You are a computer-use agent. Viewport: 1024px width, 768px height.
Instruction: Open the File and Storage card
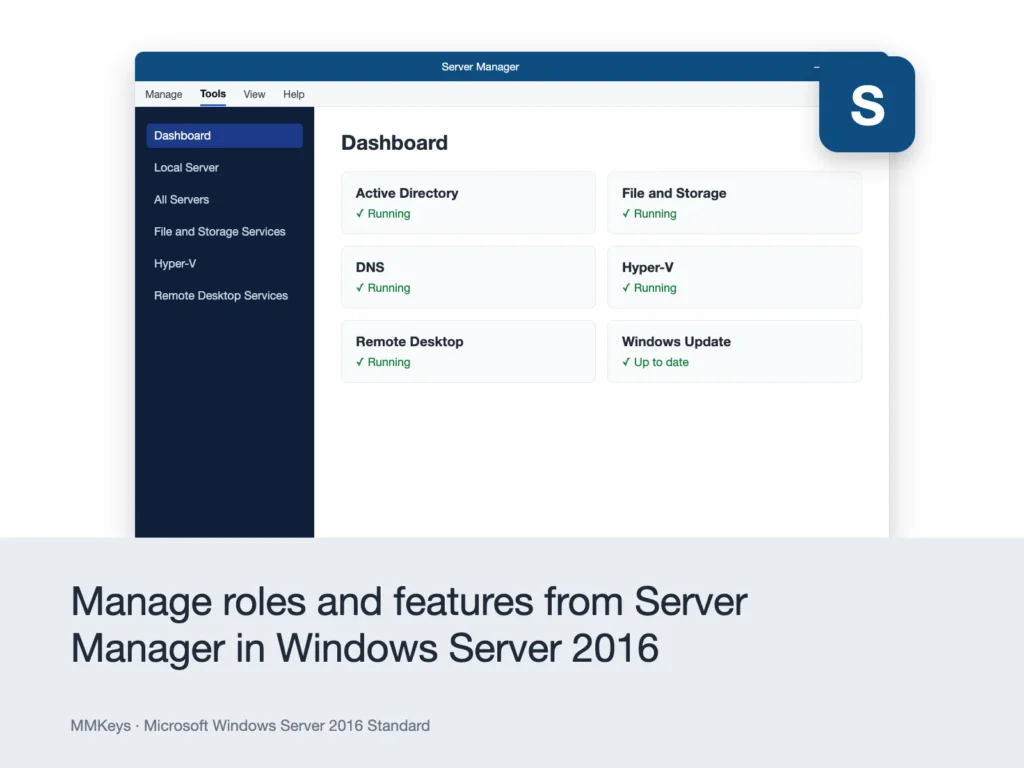point(734,203)
